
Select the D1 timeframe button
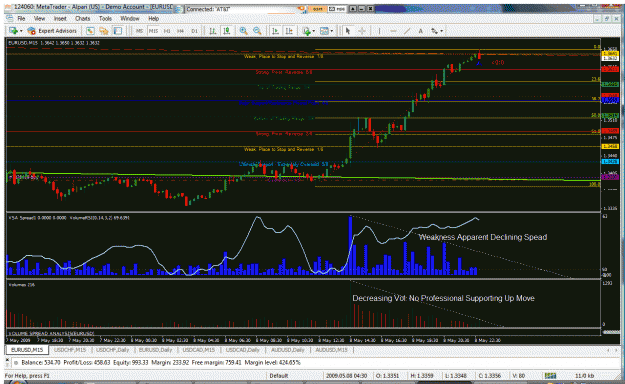[x=194, y=31]
